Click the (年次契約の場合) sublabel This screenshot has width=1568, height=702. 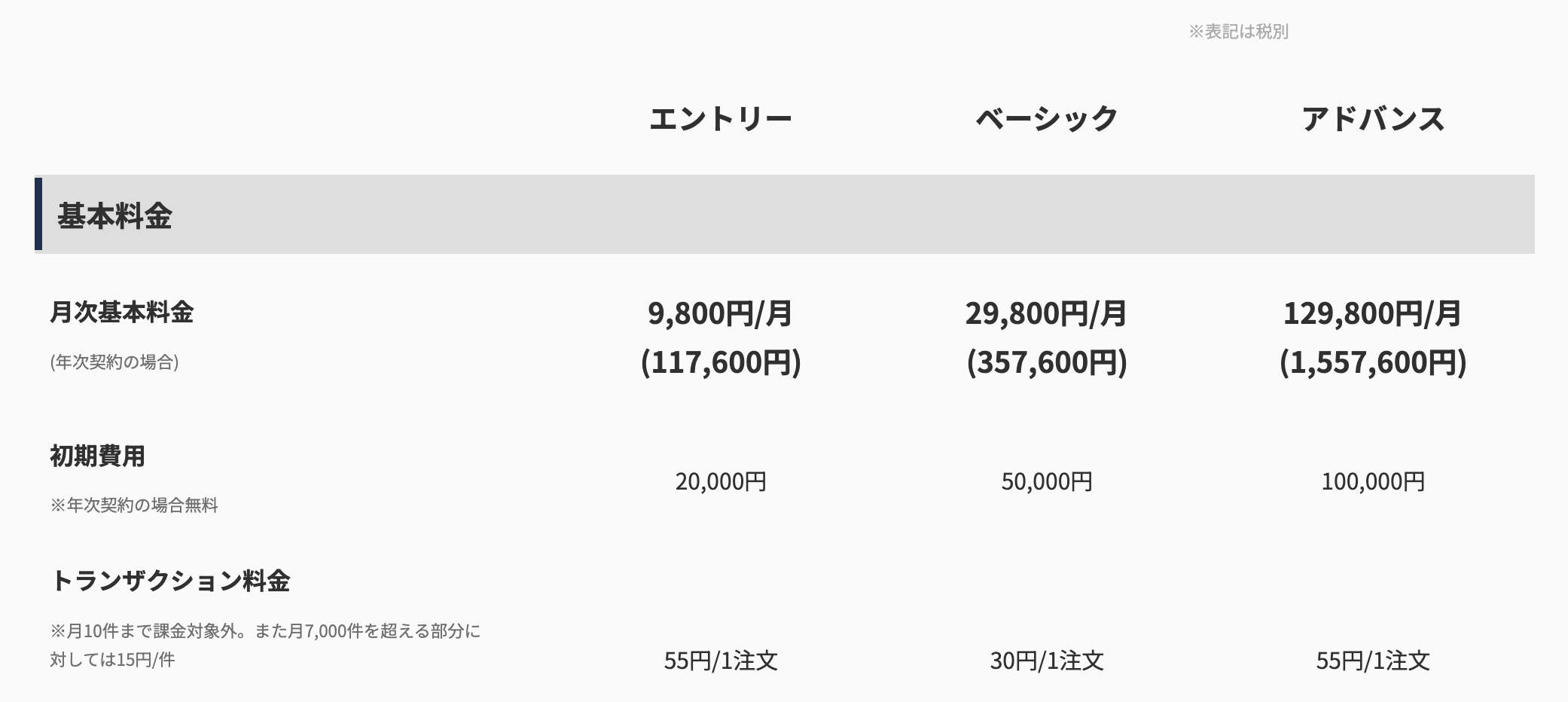[x=114, y=362]
